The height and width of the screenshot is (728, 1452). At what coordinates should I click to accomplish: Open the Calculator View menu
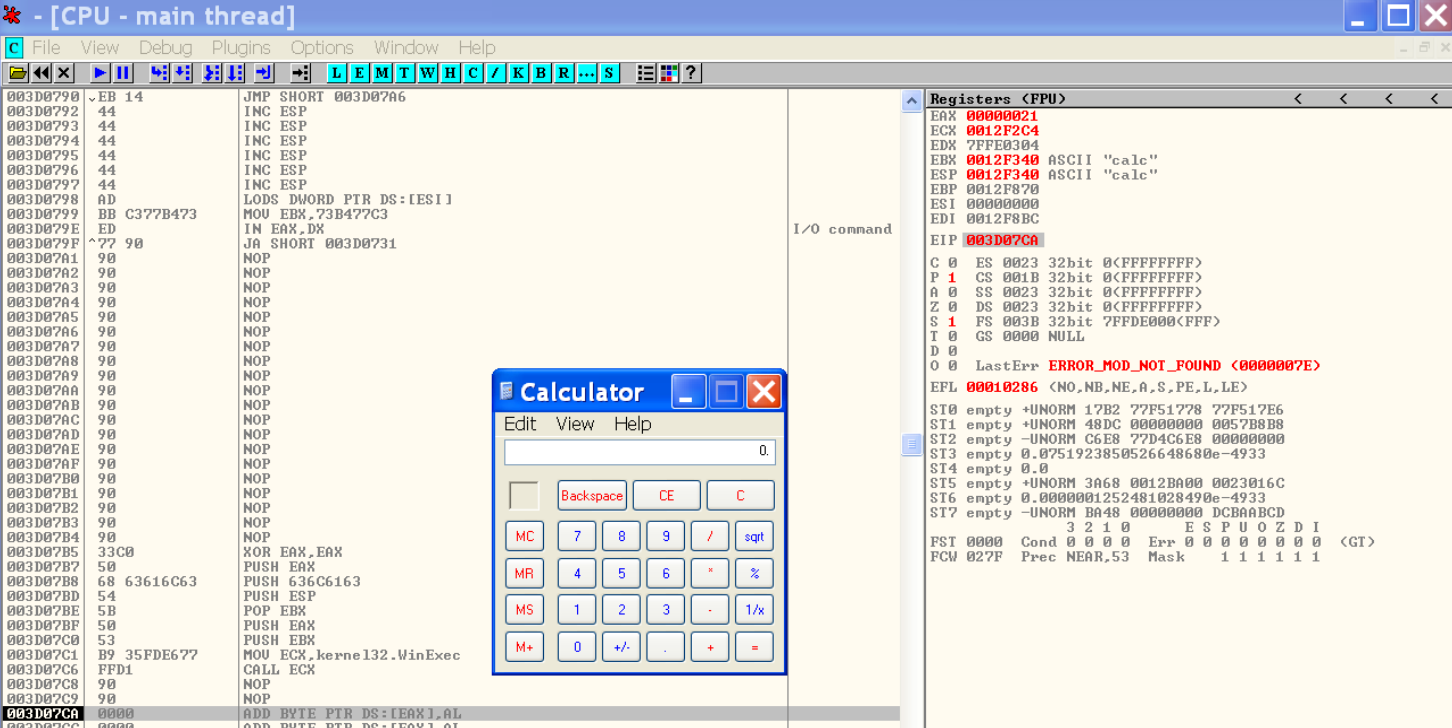575,424
